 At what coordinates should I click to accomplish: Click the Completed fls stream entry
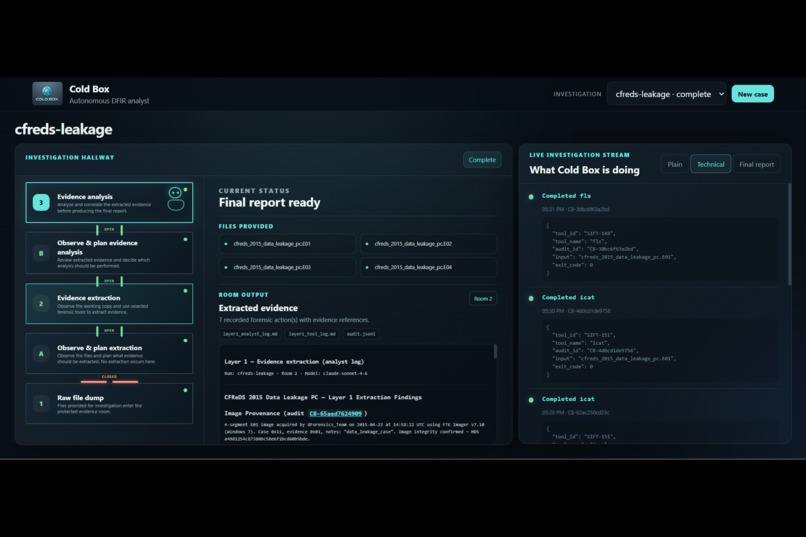click(566, 196)
